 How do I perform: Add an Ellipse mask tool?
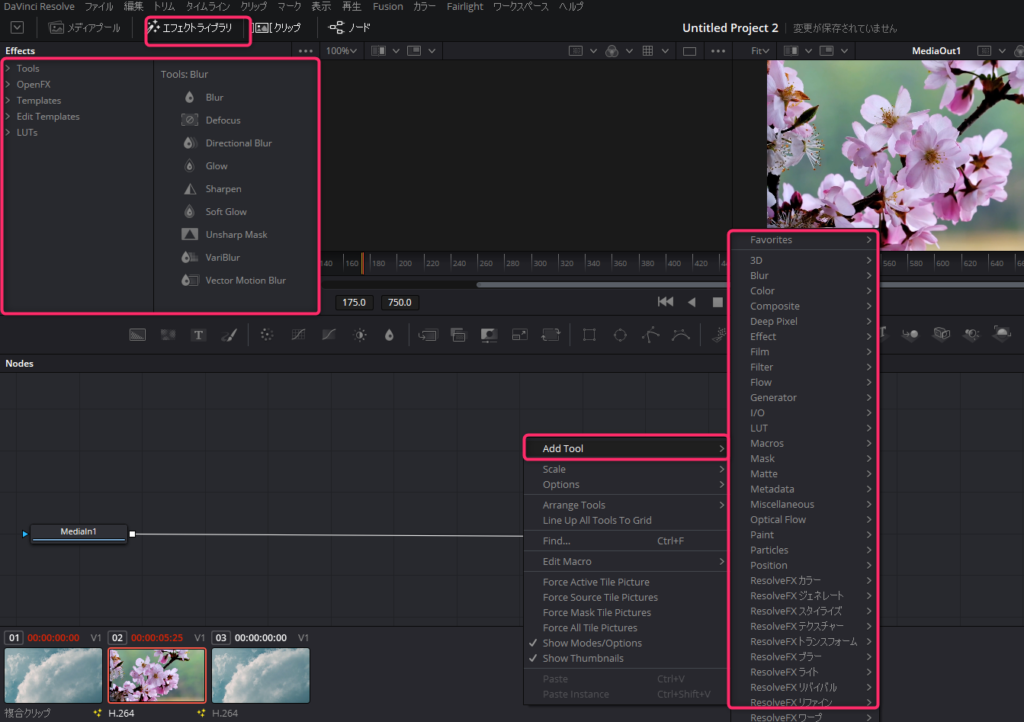(x=620, y=335)
